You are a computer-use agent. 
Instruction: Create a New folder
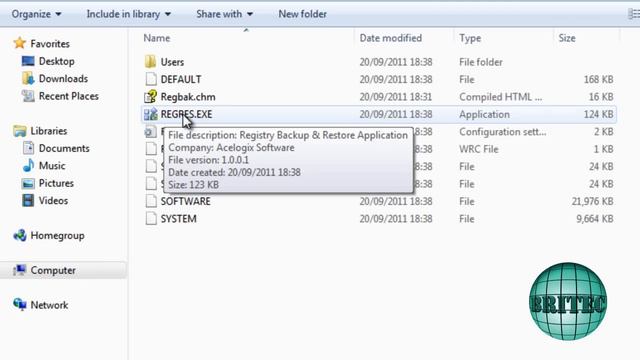tap(302, 14)
